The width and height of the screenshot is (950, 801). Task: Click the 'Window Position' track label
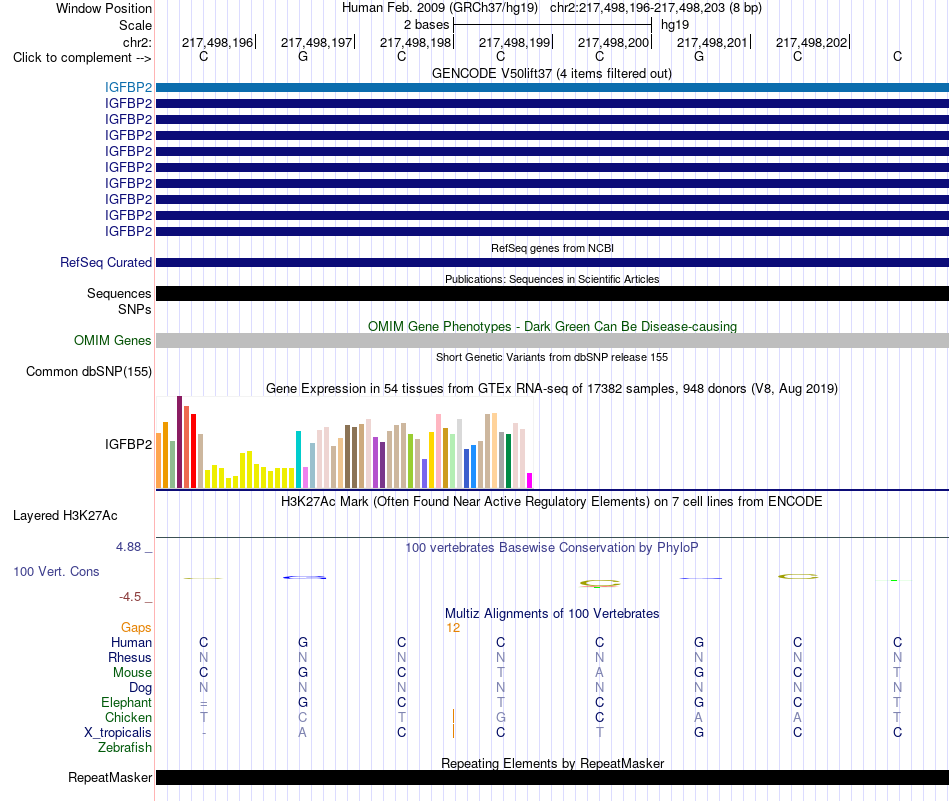coord(104,8)
